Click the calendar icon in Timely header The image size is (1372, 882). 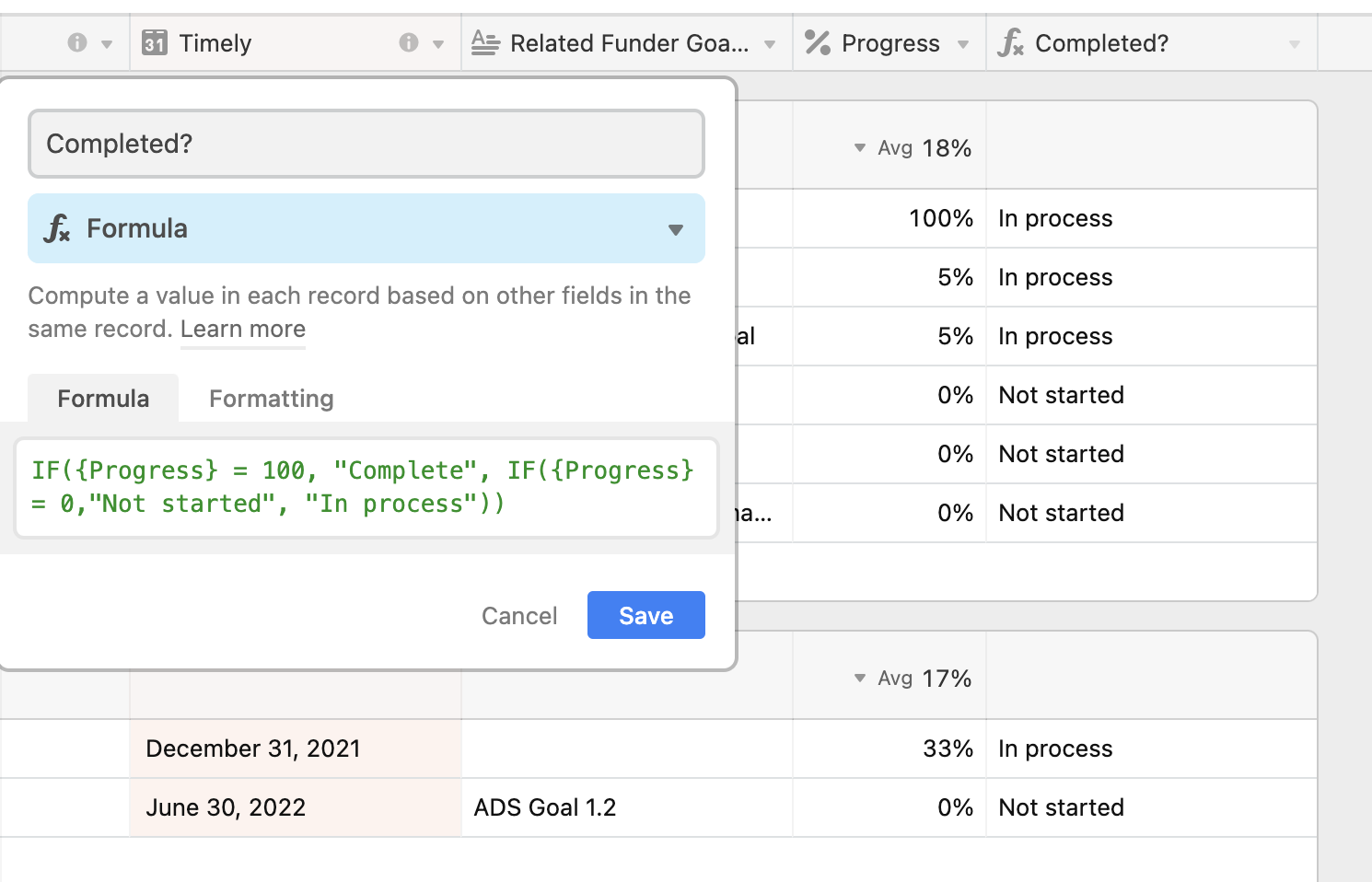pyautogui.click(x=155, y=42)
